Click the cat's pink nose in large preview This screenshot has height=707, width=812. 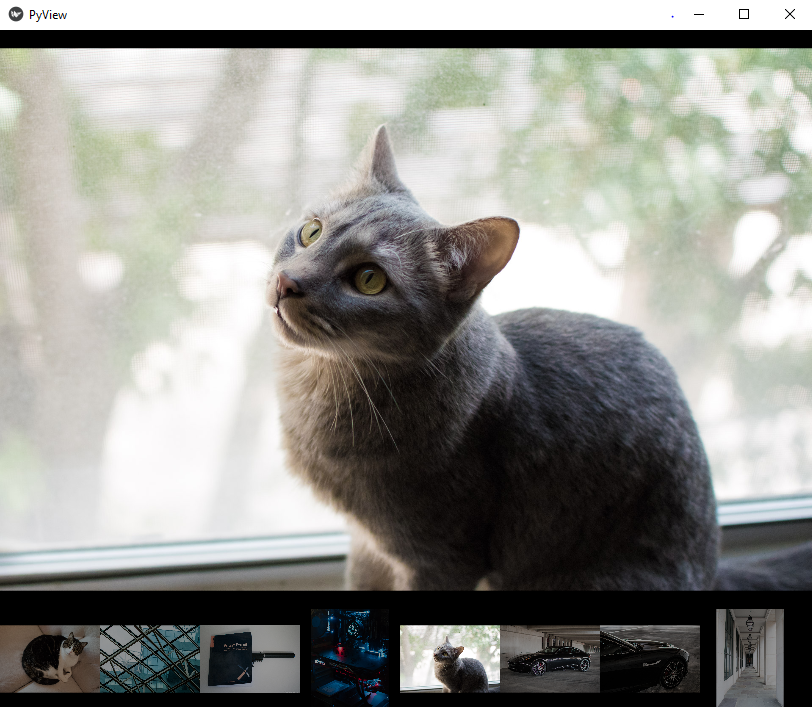click(x=286, y=284)
